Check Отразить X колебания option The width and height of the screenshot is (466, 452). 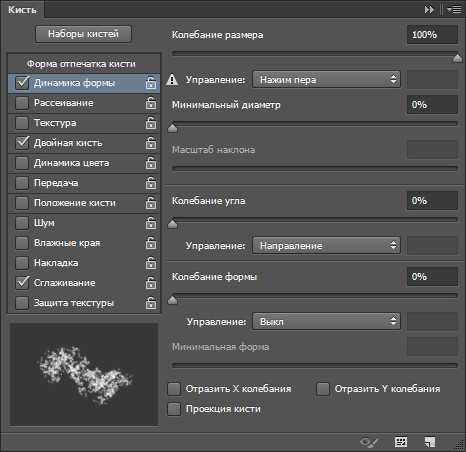click(174, 389)
